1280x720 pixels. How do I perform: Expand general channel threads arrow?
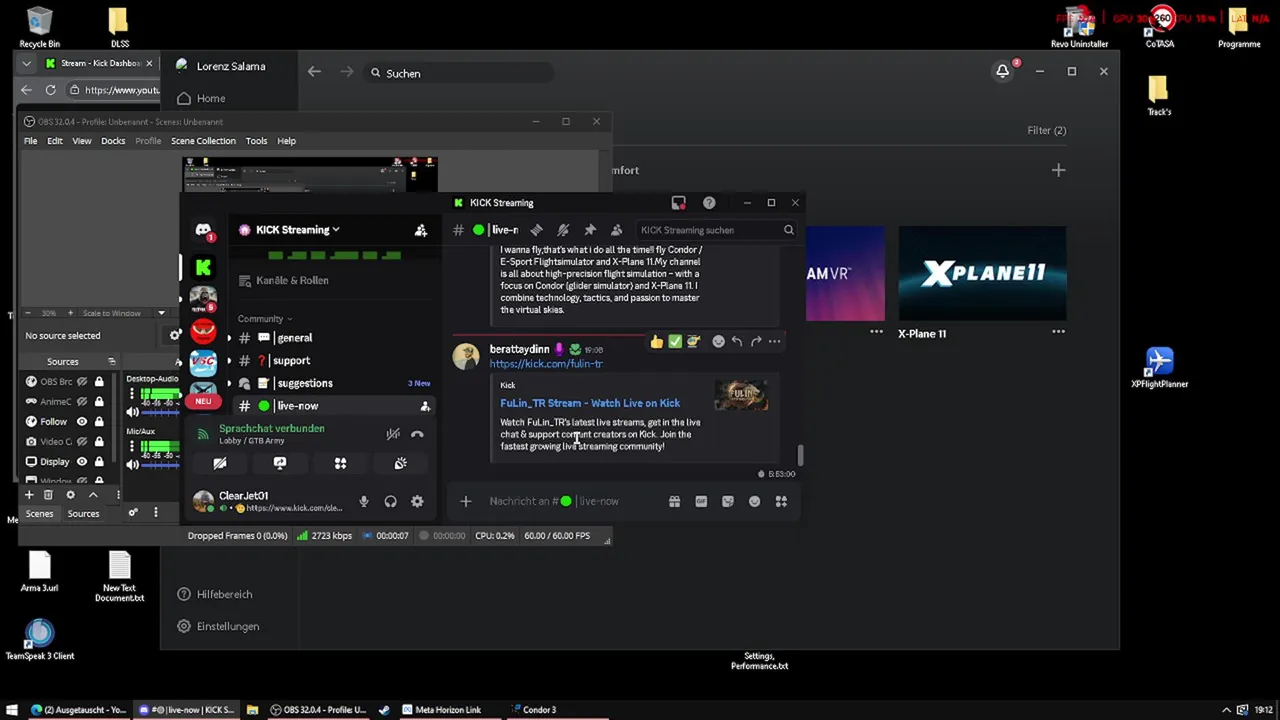pyautogui.click(x=229, y=338)
